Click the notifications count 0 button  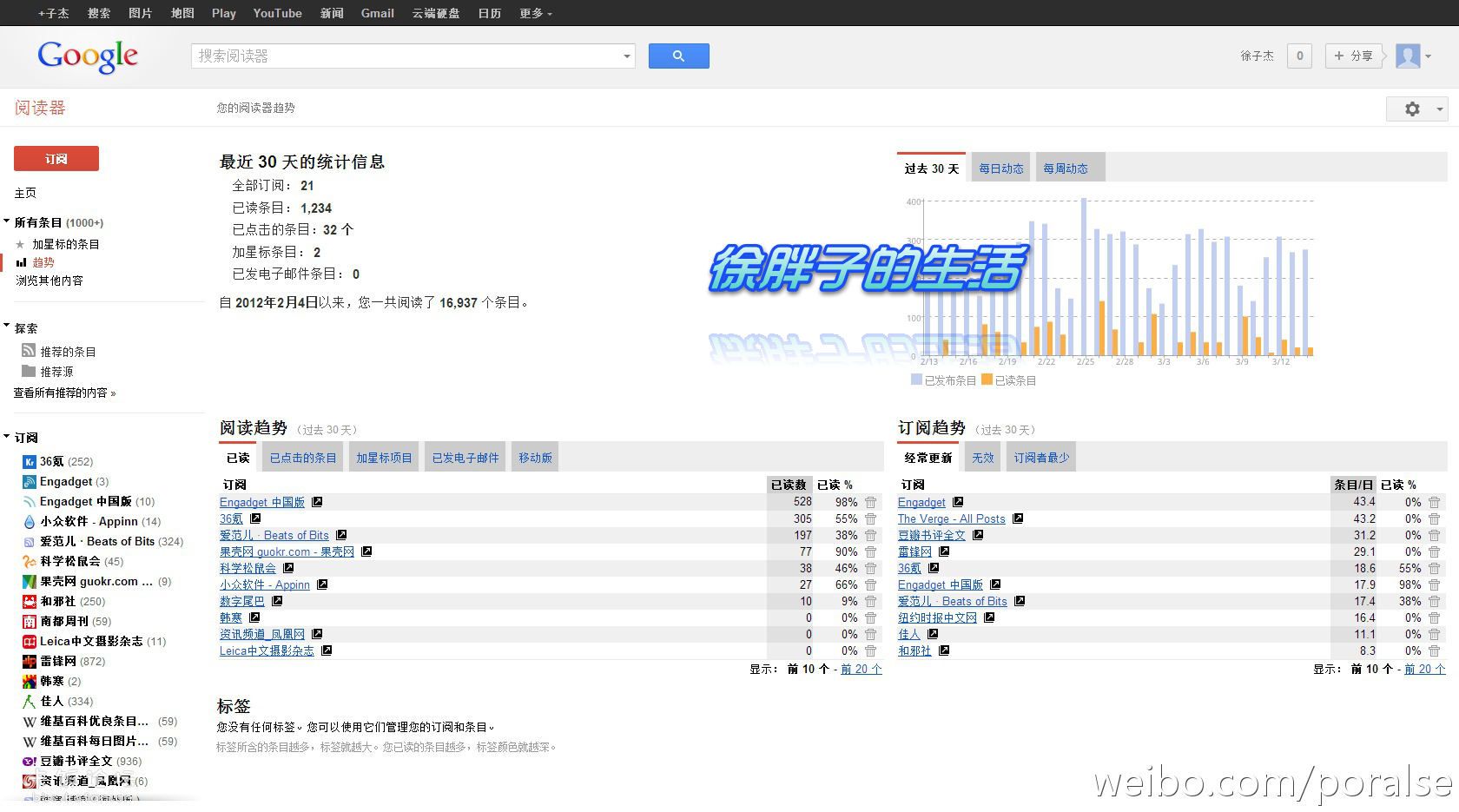[1299, 56]
